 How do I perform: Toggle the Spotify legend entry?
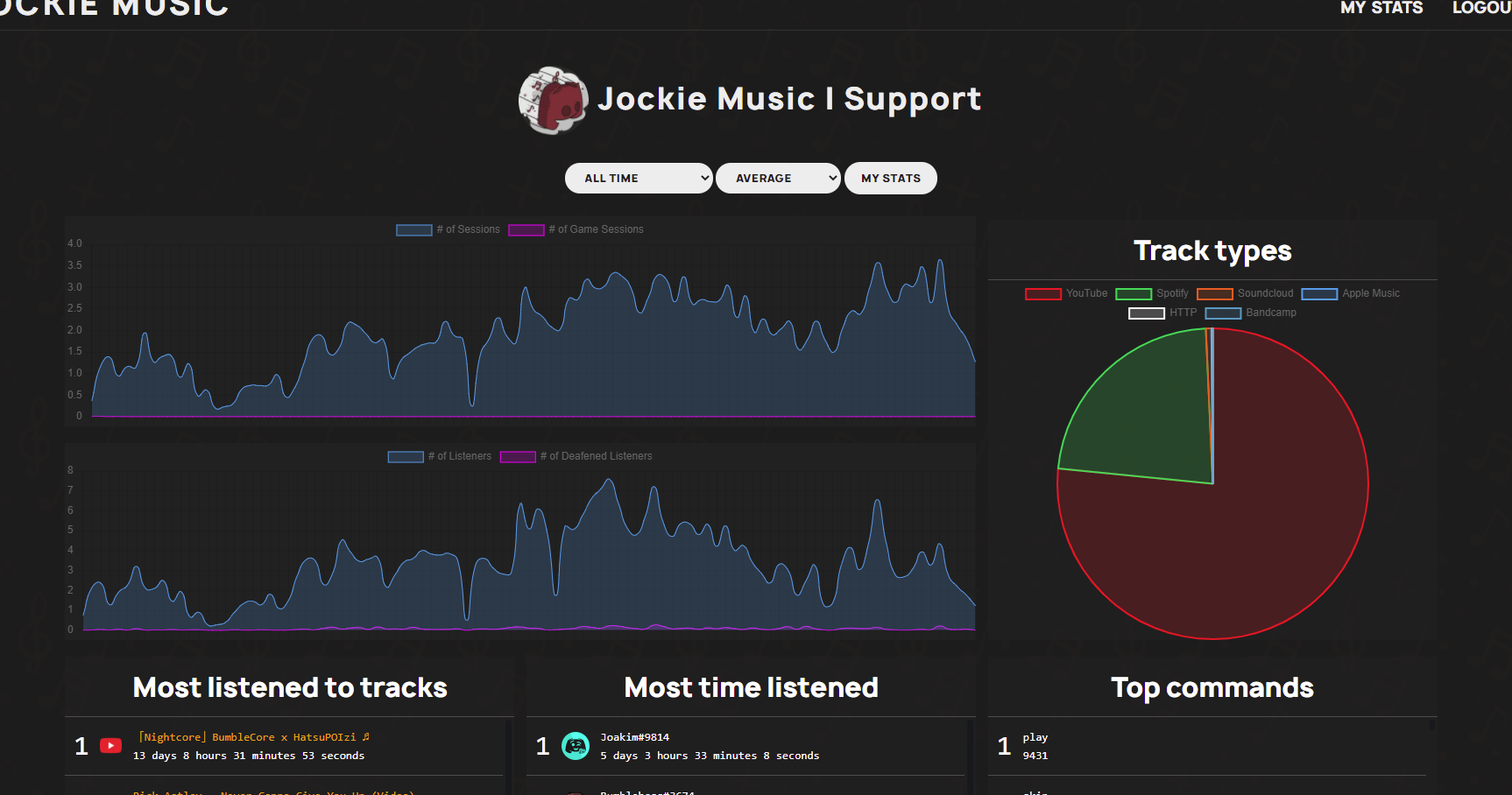tap(1152, 293)
